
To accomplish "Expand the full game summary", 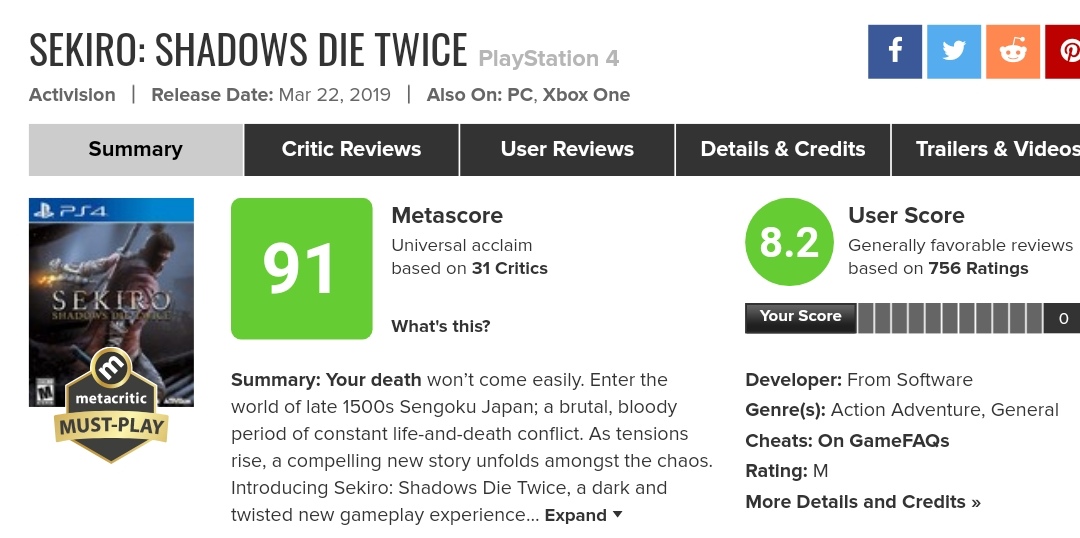I will point(583,516).
